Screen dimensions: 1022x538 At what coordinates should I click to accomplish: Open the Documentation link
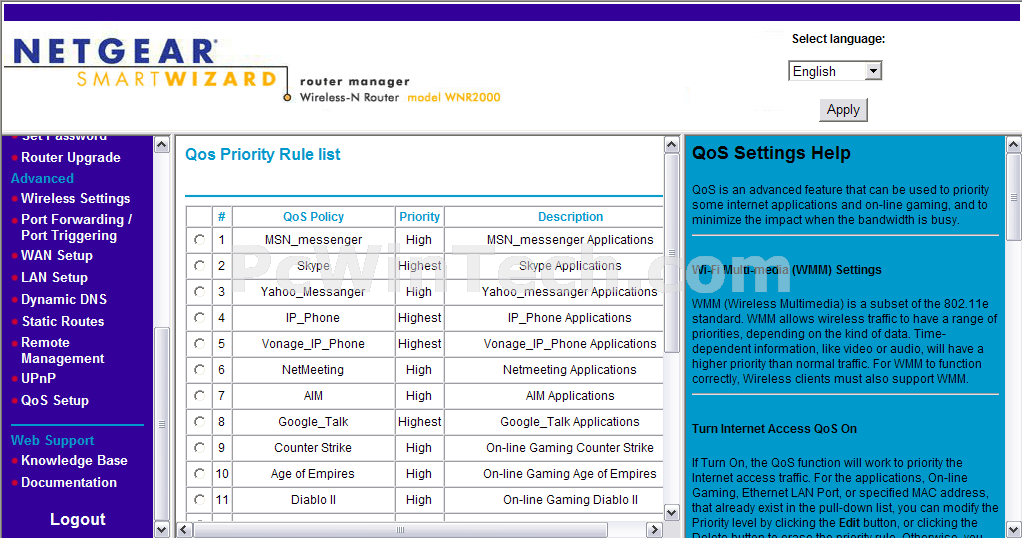coord(69,483)
